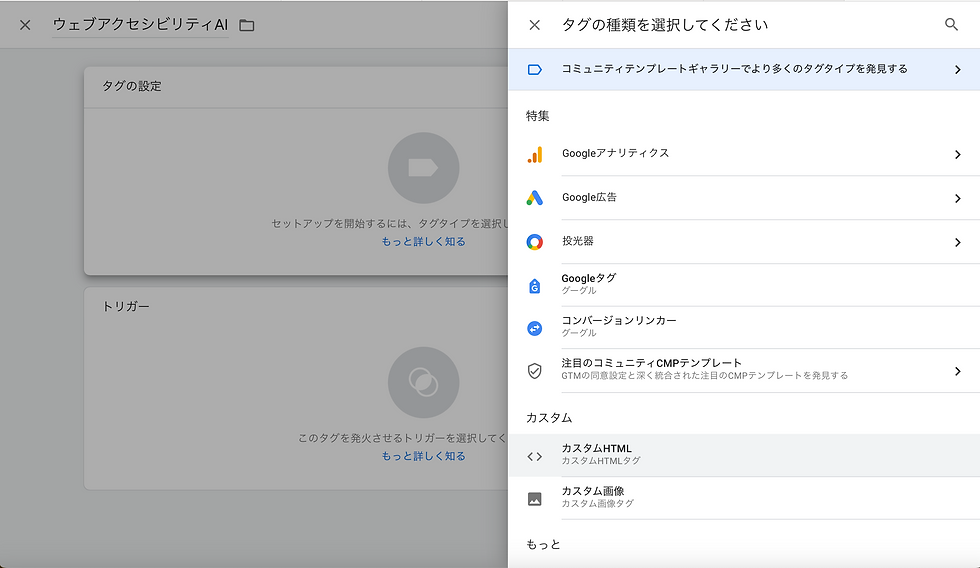Click the trigger placeholder circle icon
This screenshot has width=980, height=568.
pos(423,382)
